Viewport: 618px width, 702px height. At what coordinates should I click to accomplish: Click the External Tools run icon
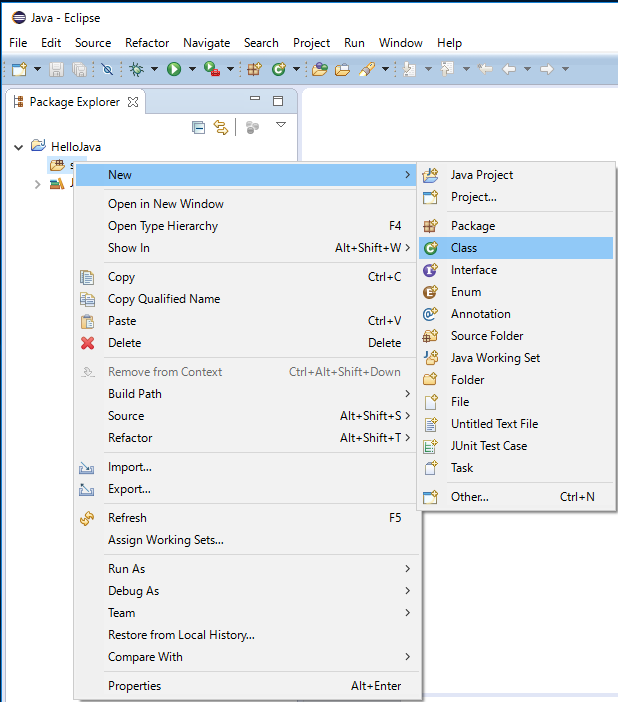[x=212, y=69]
